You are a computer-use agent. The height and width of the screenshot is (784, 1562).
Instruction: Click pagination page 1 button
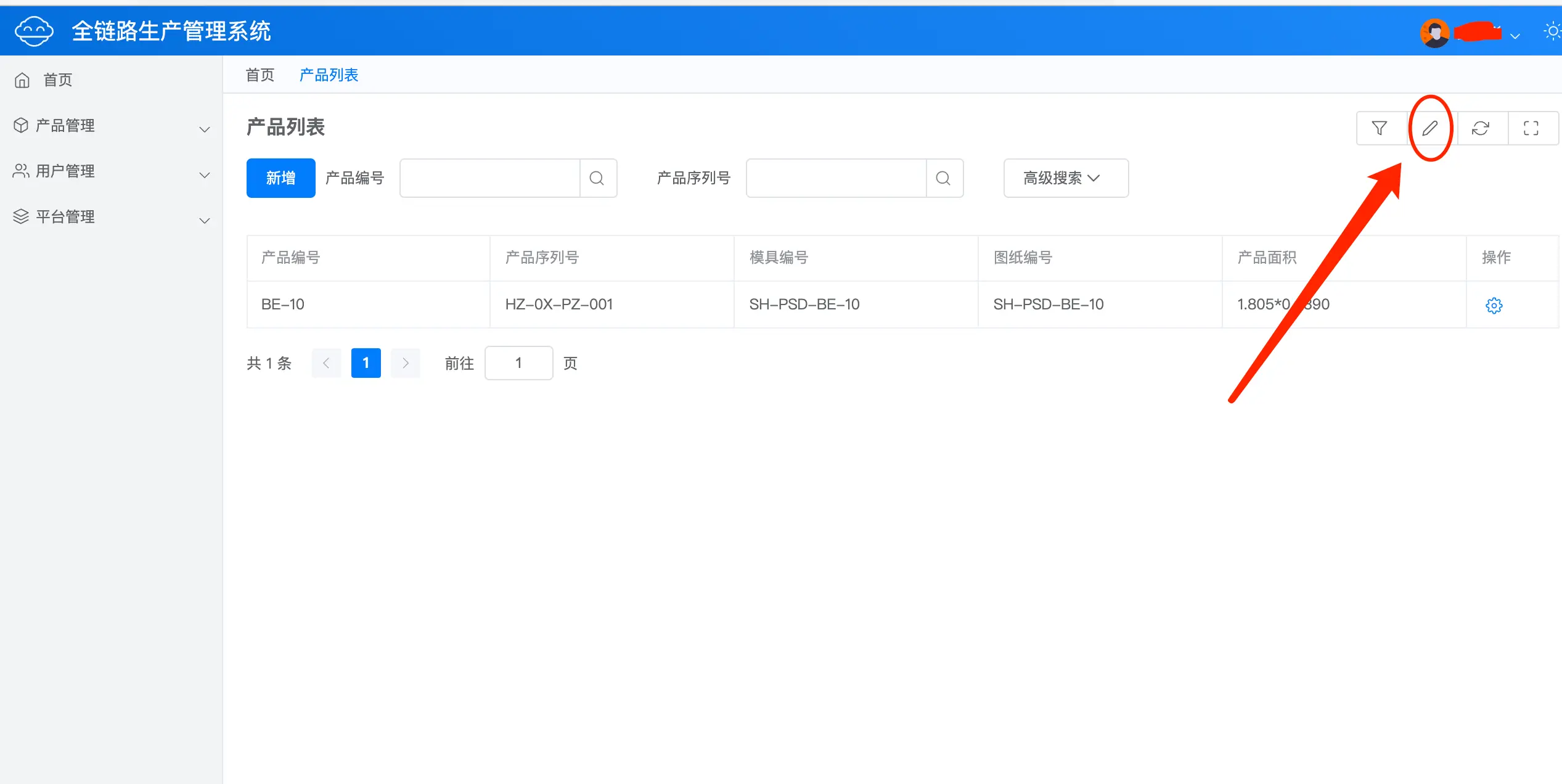(x=366, y=363)
